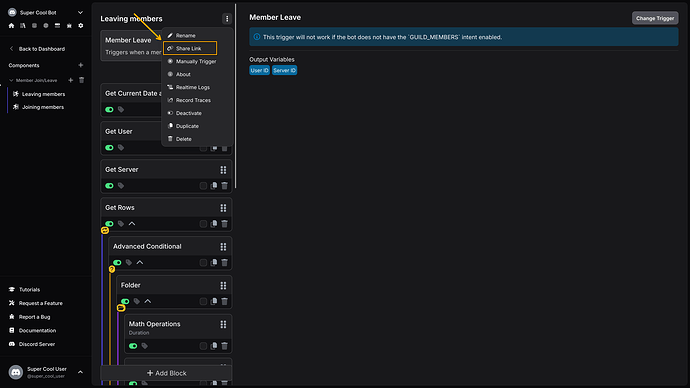Open the three-dot menu beside Leaving members

[227, 18]
